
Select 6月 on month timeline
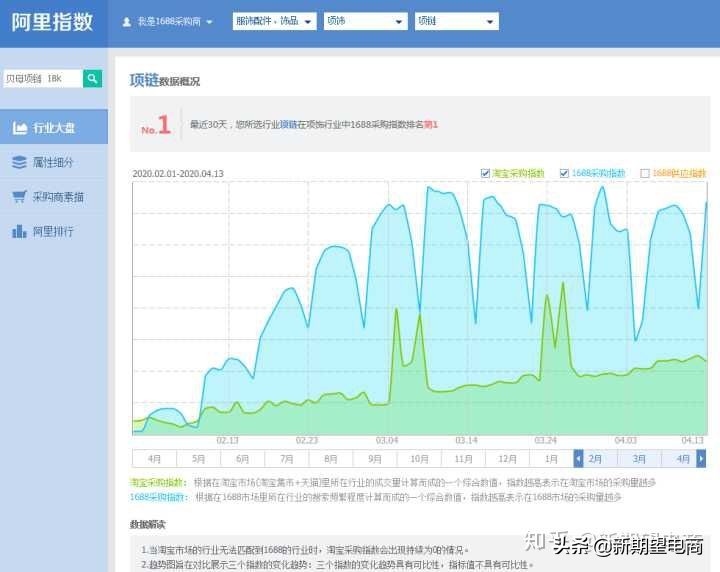pyautogui.click(x=242, y=459)
